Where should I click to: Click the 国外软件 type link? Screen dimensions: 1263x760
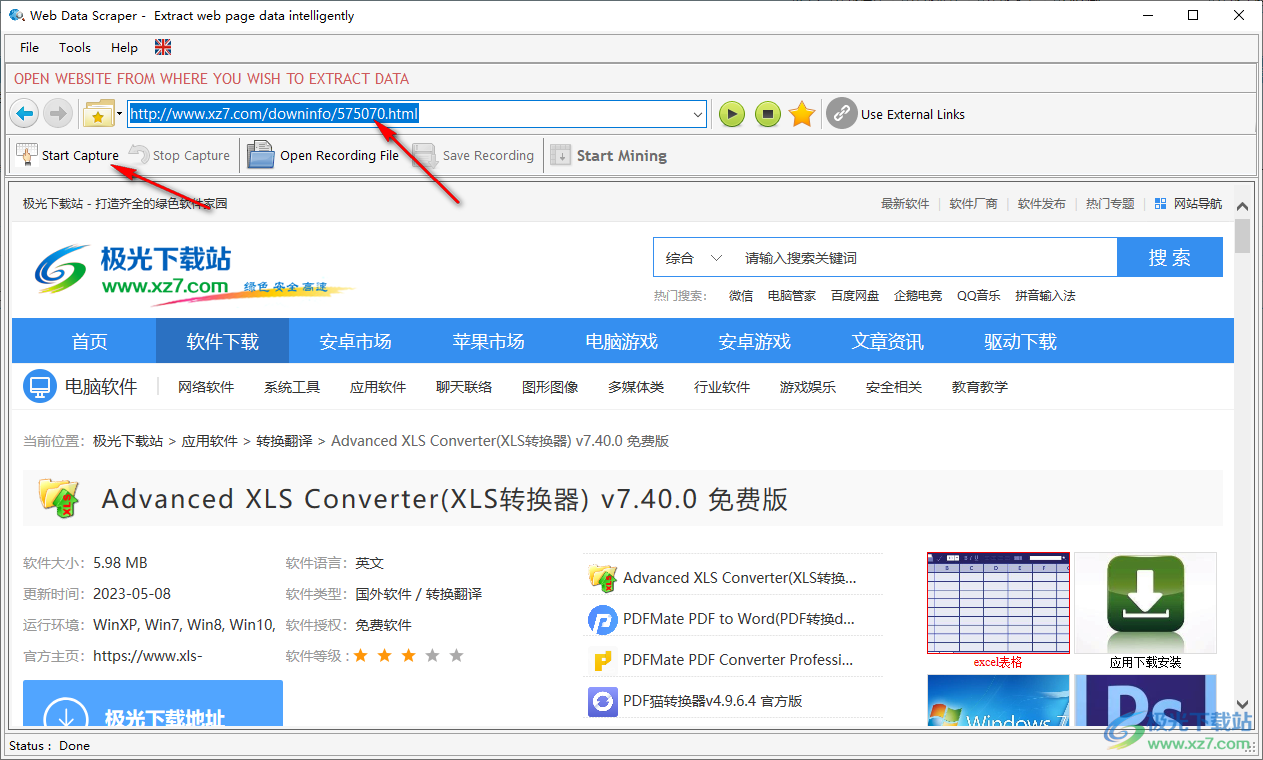pos(383,594)
